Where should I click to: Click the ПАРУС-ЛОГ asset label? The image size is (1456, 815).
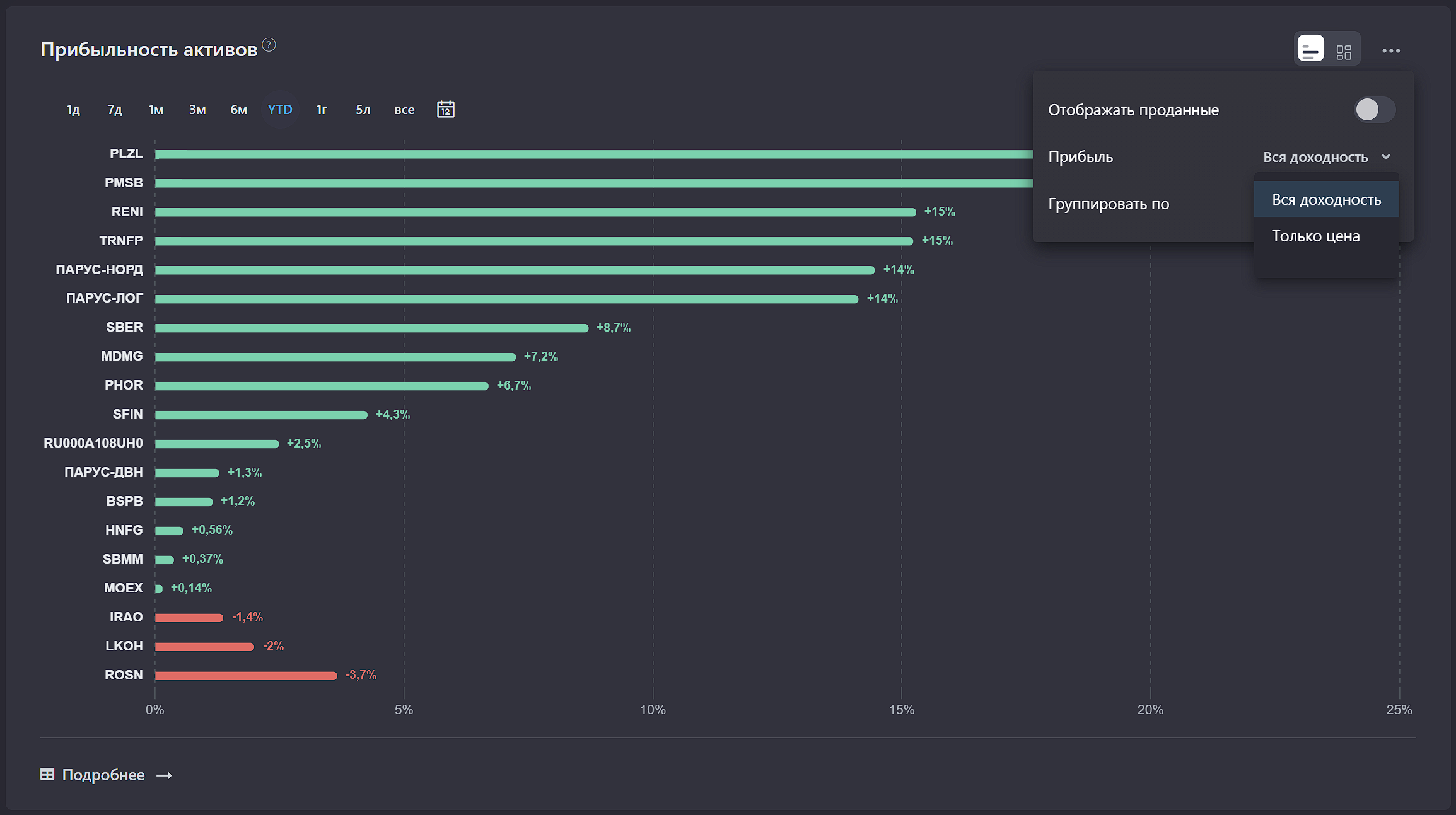click(x=105, y=298)
